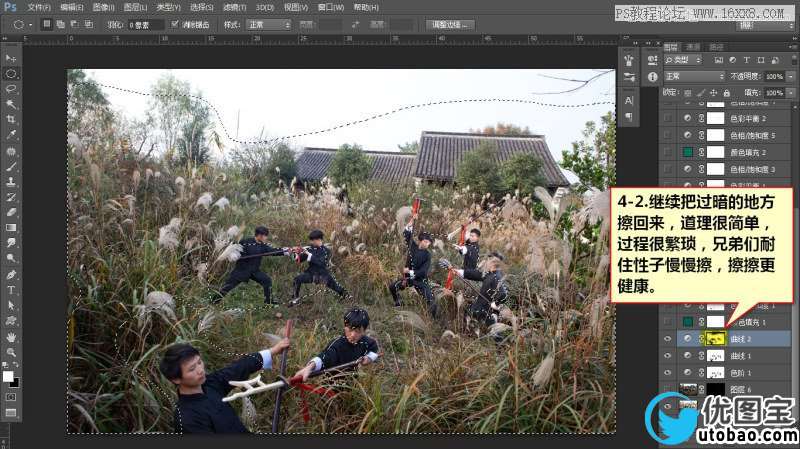
Task: Click the 调整边缘 button
Action: [450, 24]
